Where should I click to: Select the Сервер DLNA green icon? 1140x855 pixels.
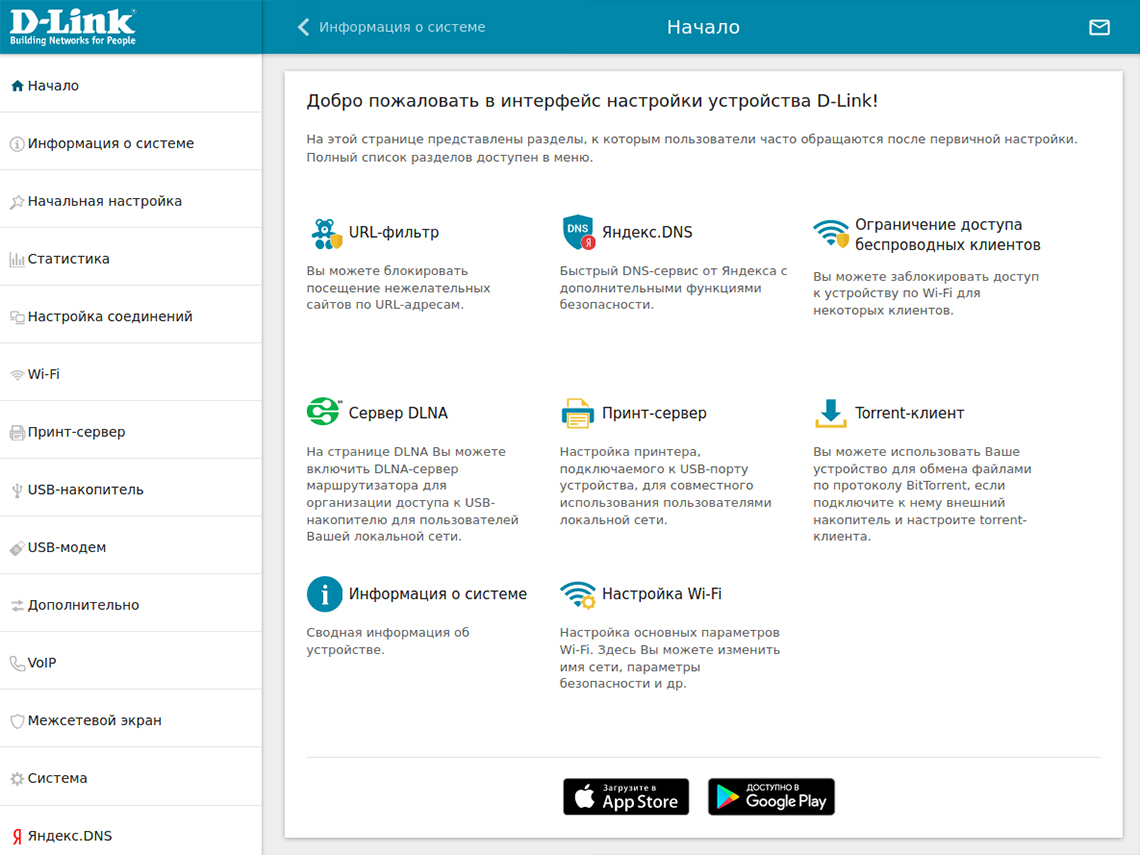pos(324,412)
